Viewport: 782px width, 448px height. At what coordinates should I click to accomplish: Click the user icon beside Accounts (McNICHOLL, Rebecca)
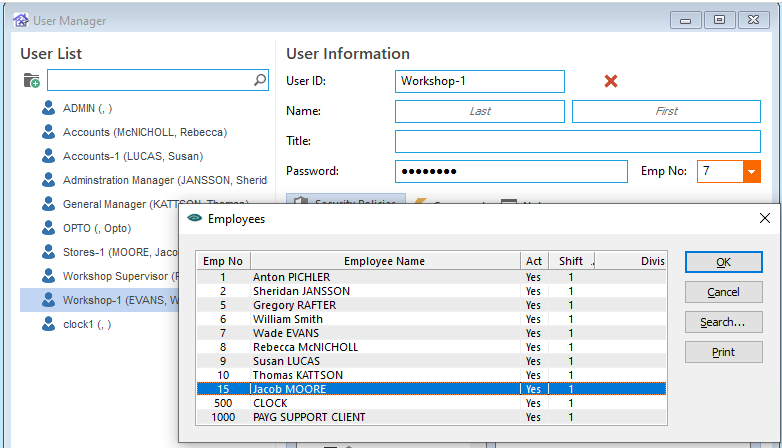tap(48, 132)
